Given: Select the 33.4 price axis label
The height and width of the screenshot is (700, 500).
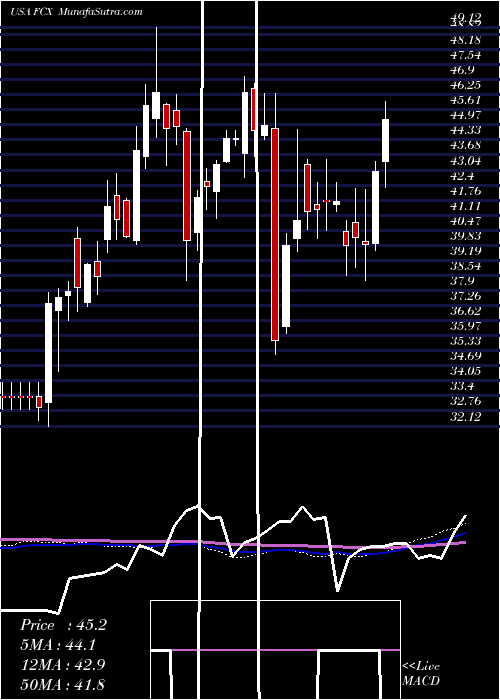Looking at the screenshot, I should 463,387.
